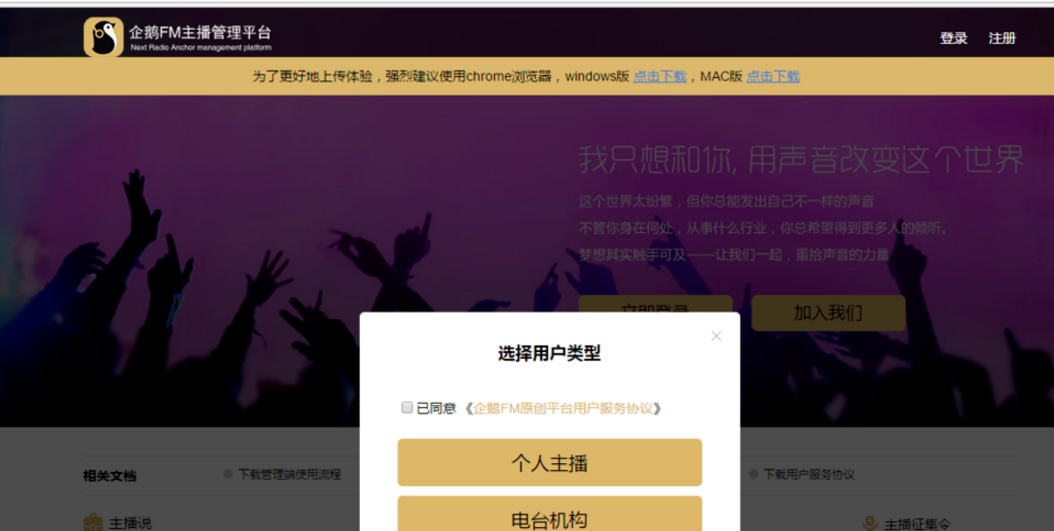Open the 注册 link in header
This screenshot has height=531, width=1054.
pyautogui.click(x=1002, y=38)
